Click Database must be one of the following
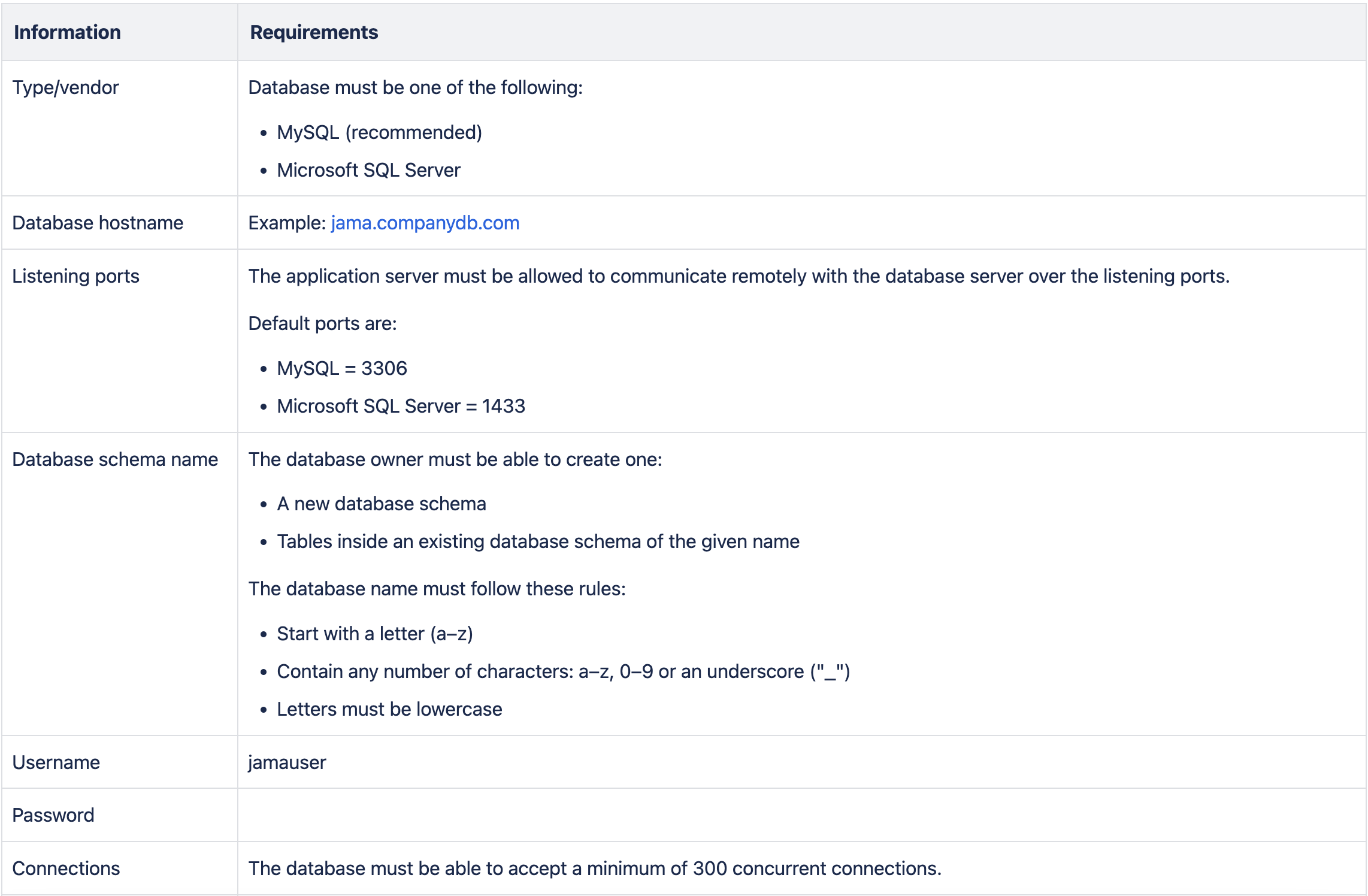This screenshot has height=896, width=1368. point(415,87)
